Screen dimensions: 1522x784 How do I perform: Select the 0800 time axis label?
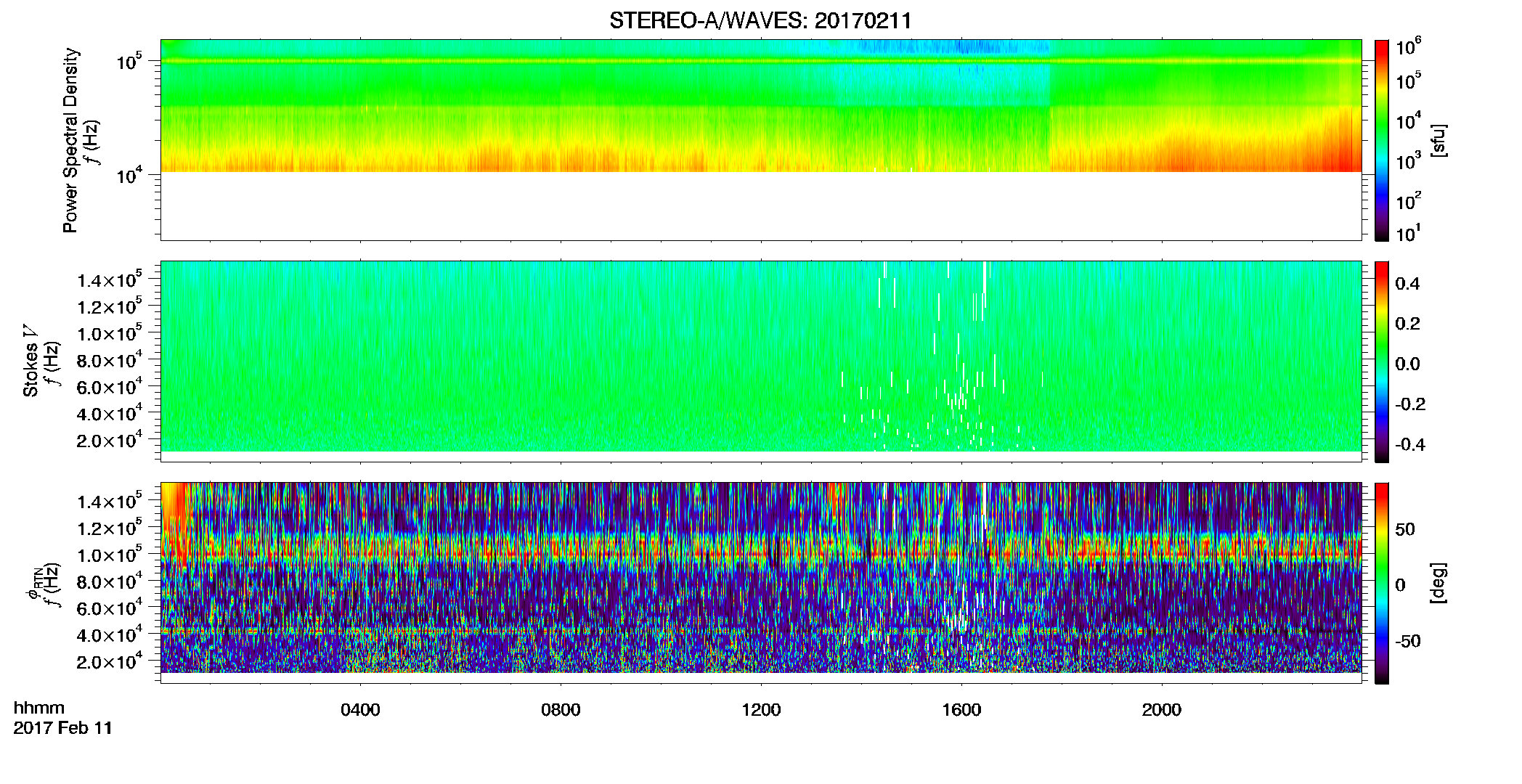pos(561,710)
